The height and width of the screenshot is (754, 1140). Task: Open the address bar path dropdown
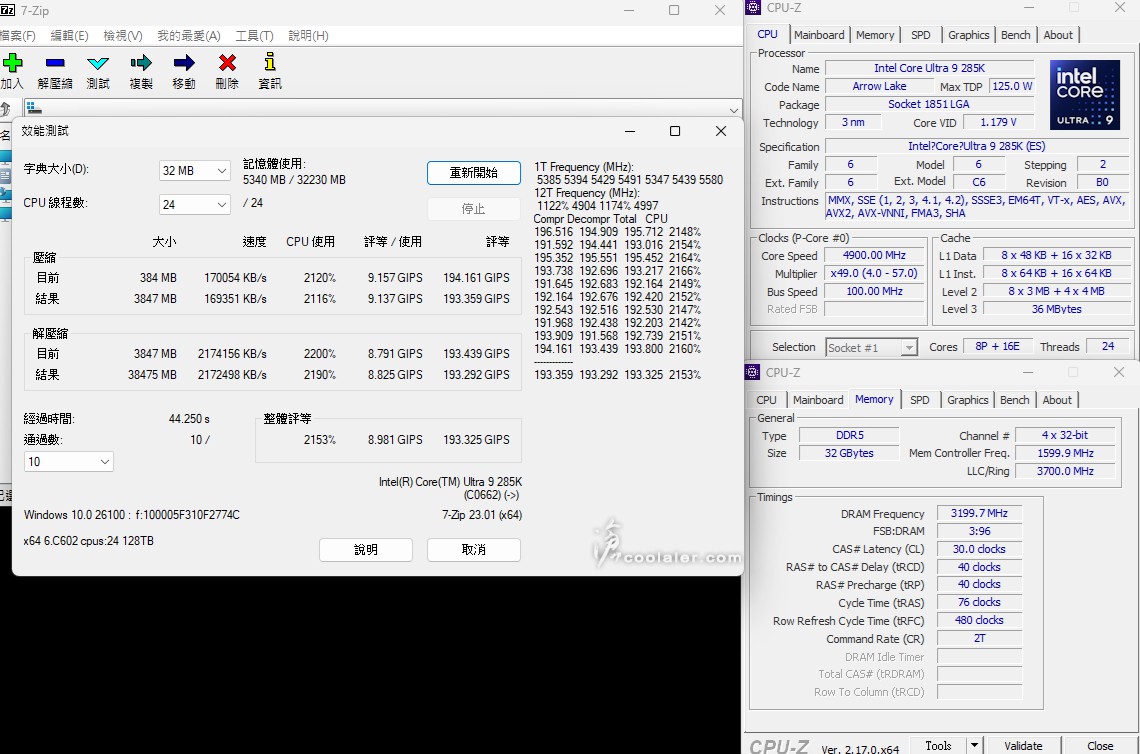pos(733,110)
